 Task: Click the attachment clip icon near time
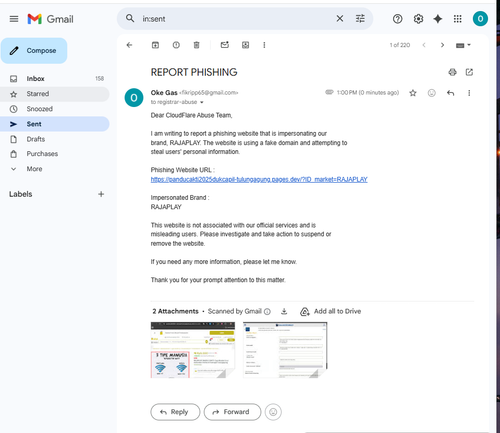point(329,92)
